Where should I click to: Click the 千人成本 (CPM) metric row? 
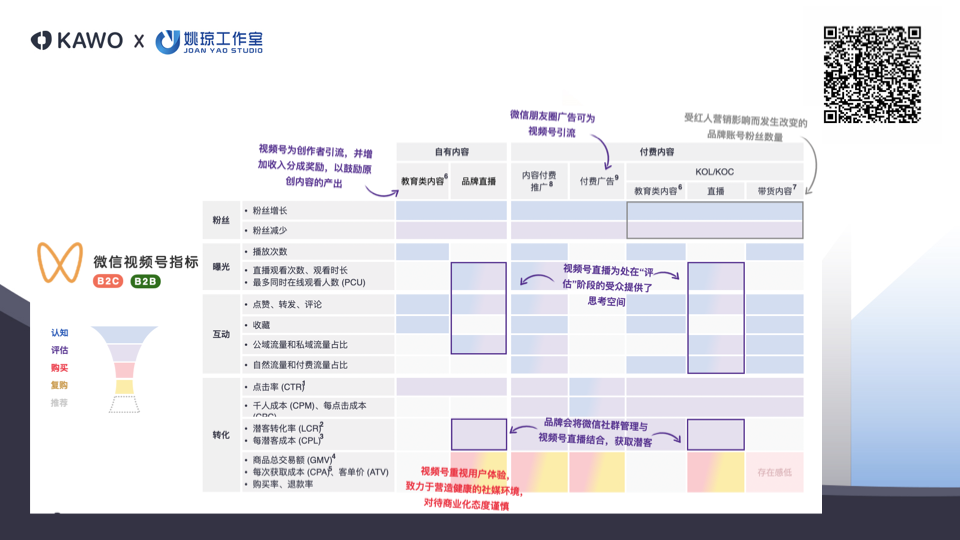(318, 407)
